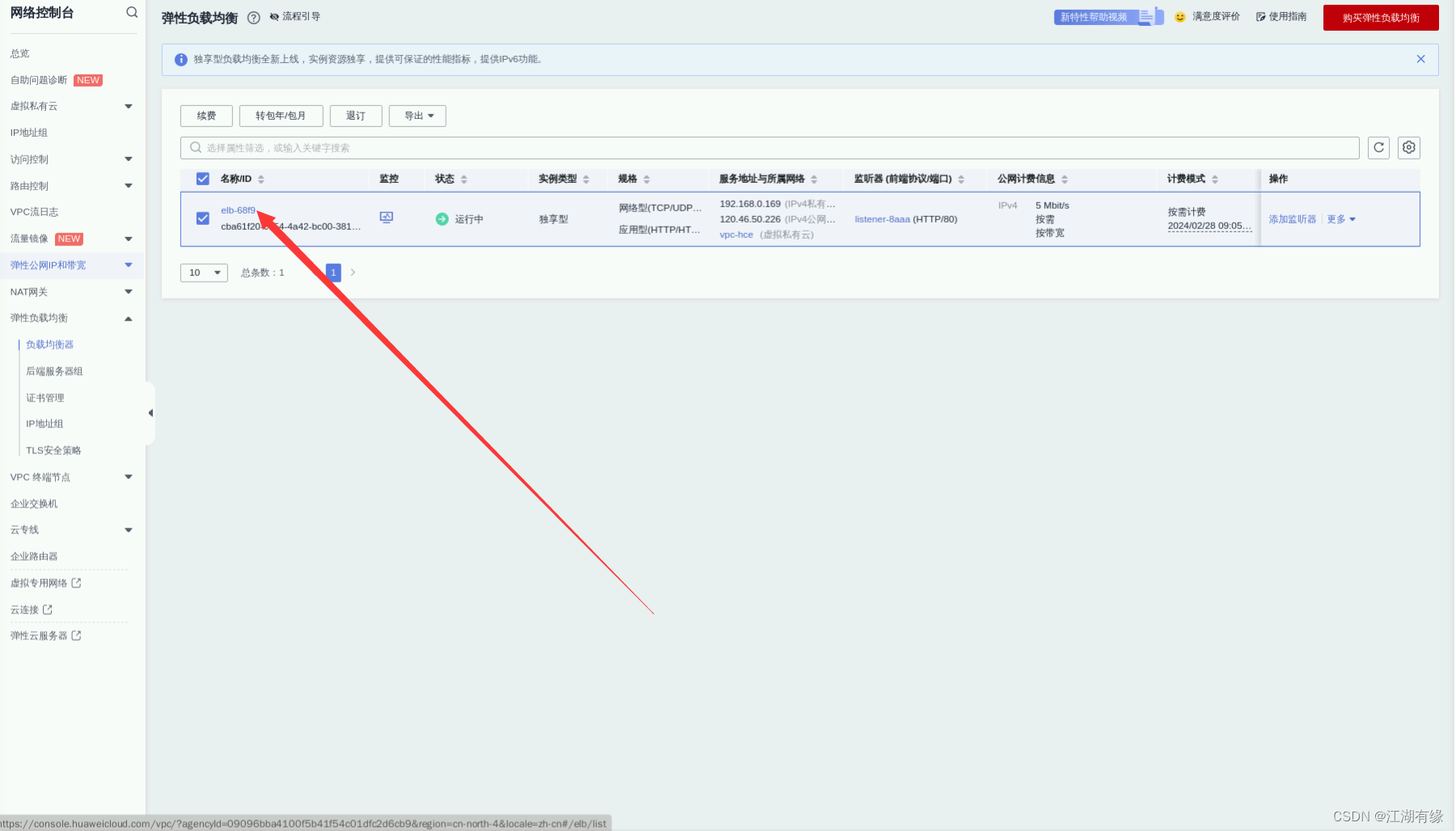This screenshot has width=1456, height=831.
Task: Click the green 运行中 status icon
Action: (442, 219)
